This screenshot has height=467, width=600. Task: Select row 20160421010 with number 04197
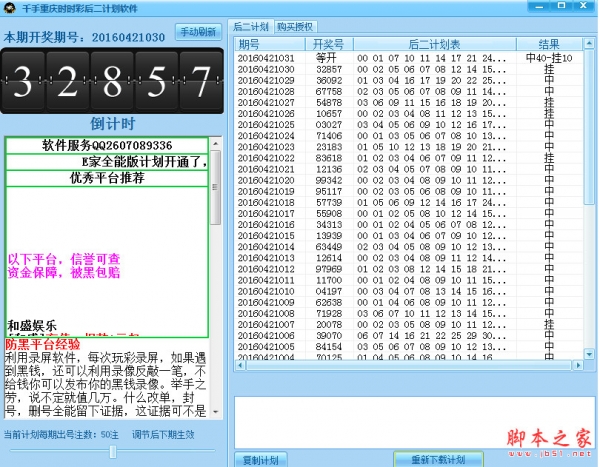pyautogui.click(x=409, y=291)
